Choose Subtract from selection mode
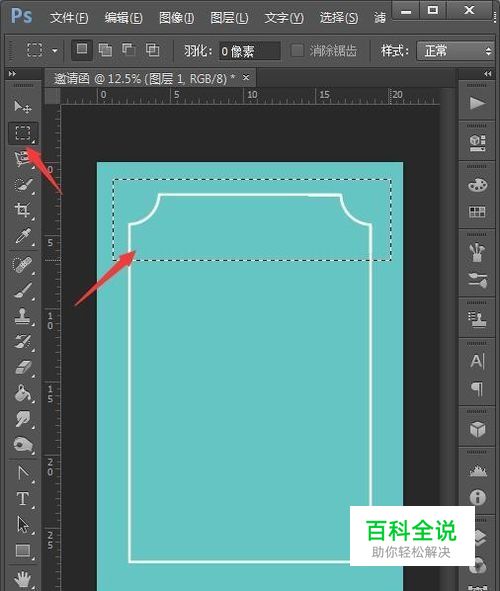500x591 pixels. (x=128, y=50)
